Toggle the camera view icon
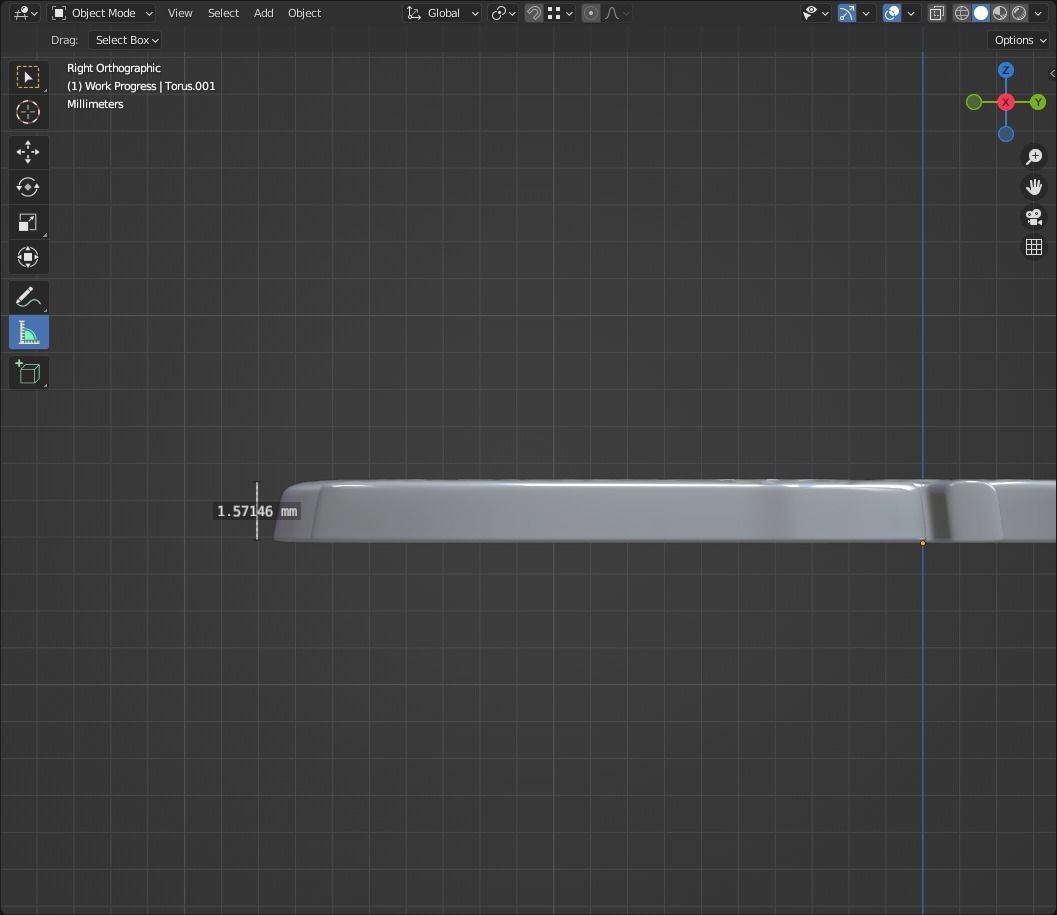1057x915 pixels. pos(1034,217)
